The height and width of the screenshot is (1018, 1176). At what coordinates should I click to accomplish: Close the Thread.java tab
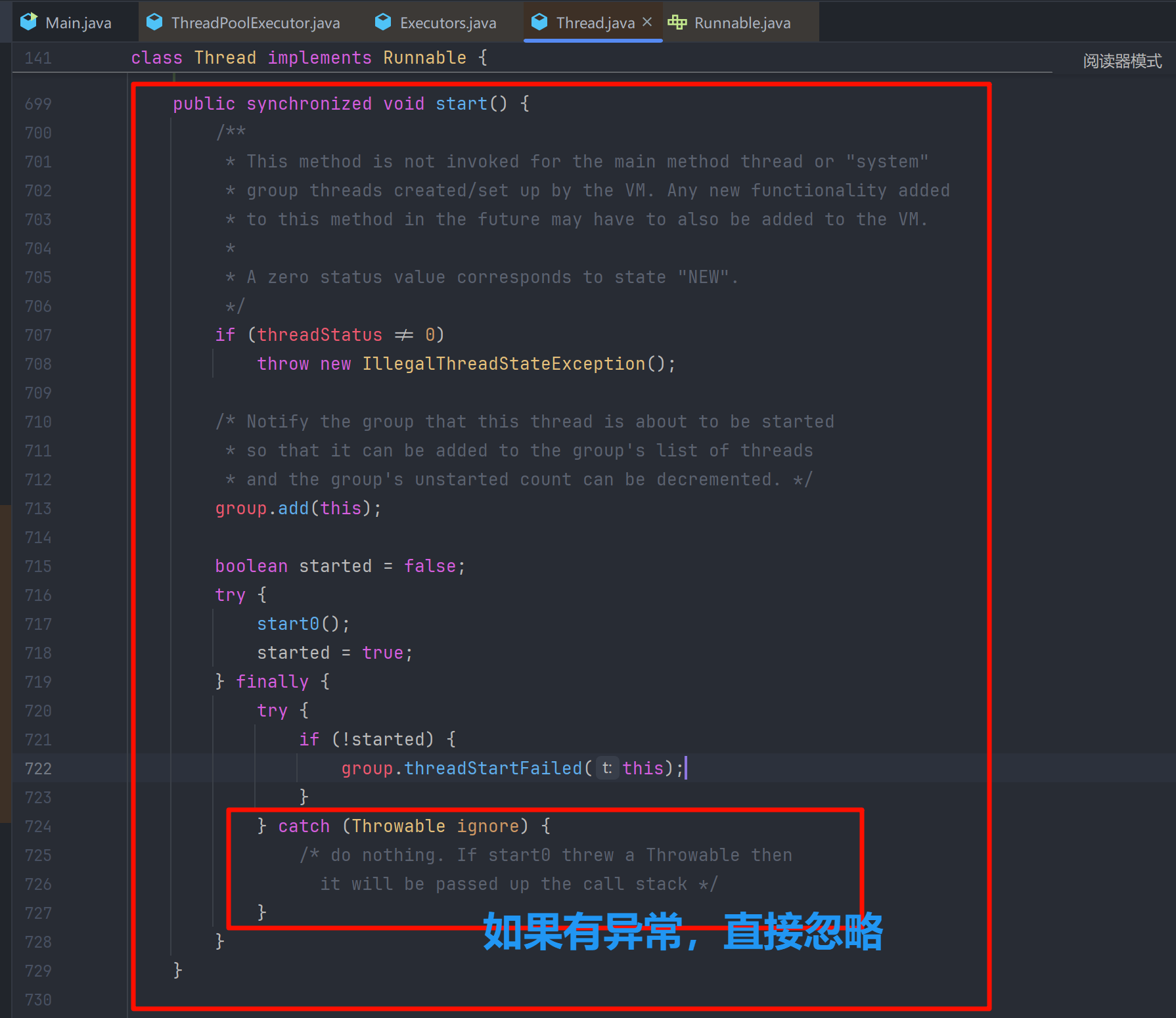click(x=647, y=22)
